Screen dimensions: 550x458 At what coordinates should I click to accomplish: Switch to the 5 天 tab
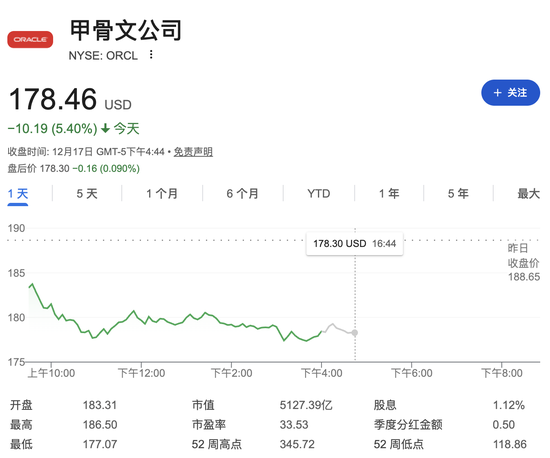[87, 194]
